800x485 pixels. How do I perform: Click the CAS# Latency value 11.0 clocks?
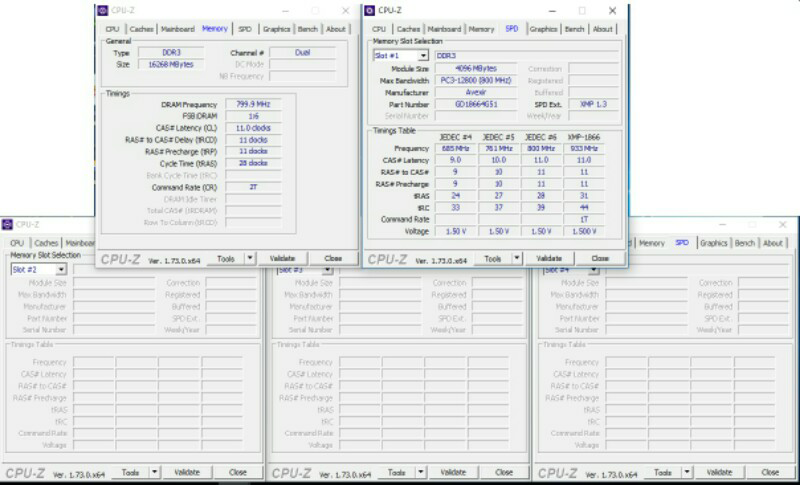click(x=253, y=128)
